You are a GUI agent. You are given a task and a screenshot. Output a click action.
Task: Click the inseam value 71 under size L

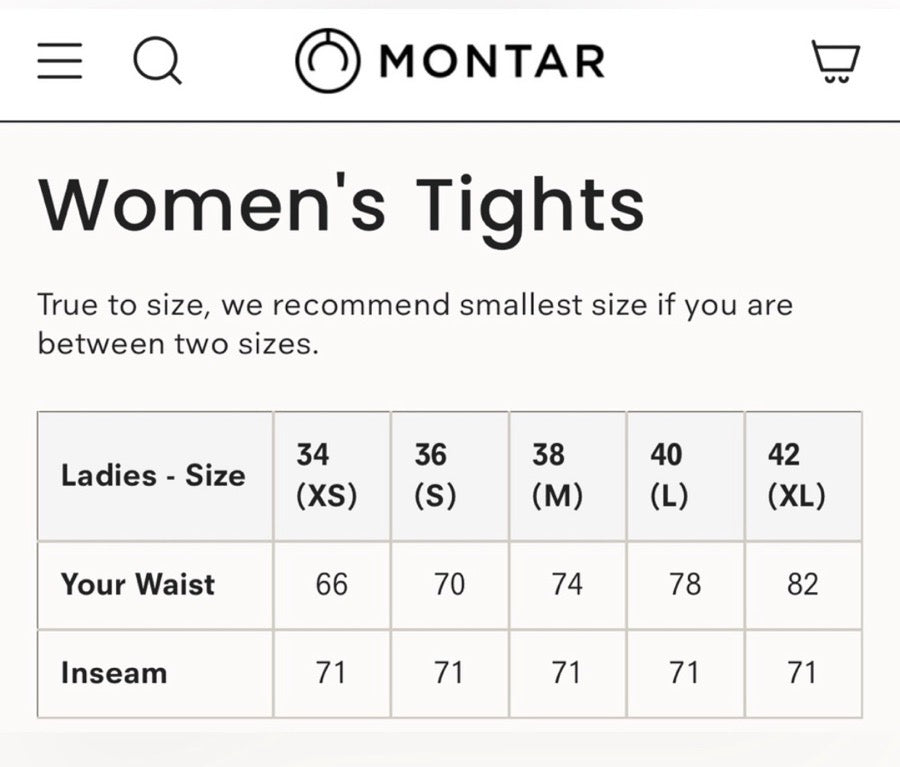coord(685,673)
